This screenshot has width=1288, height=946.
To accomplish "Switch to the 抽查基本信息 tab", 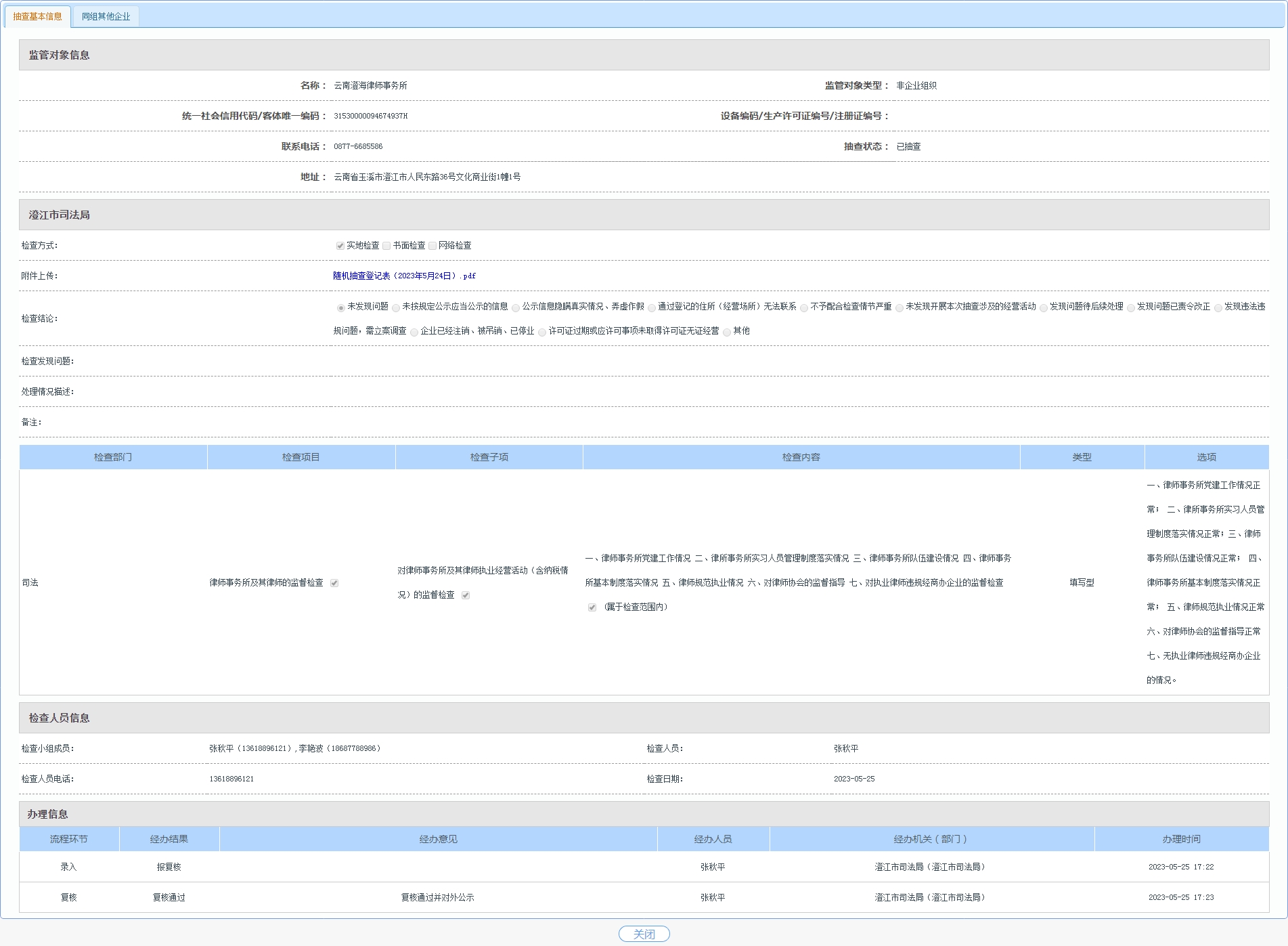I will click(37, 16).
